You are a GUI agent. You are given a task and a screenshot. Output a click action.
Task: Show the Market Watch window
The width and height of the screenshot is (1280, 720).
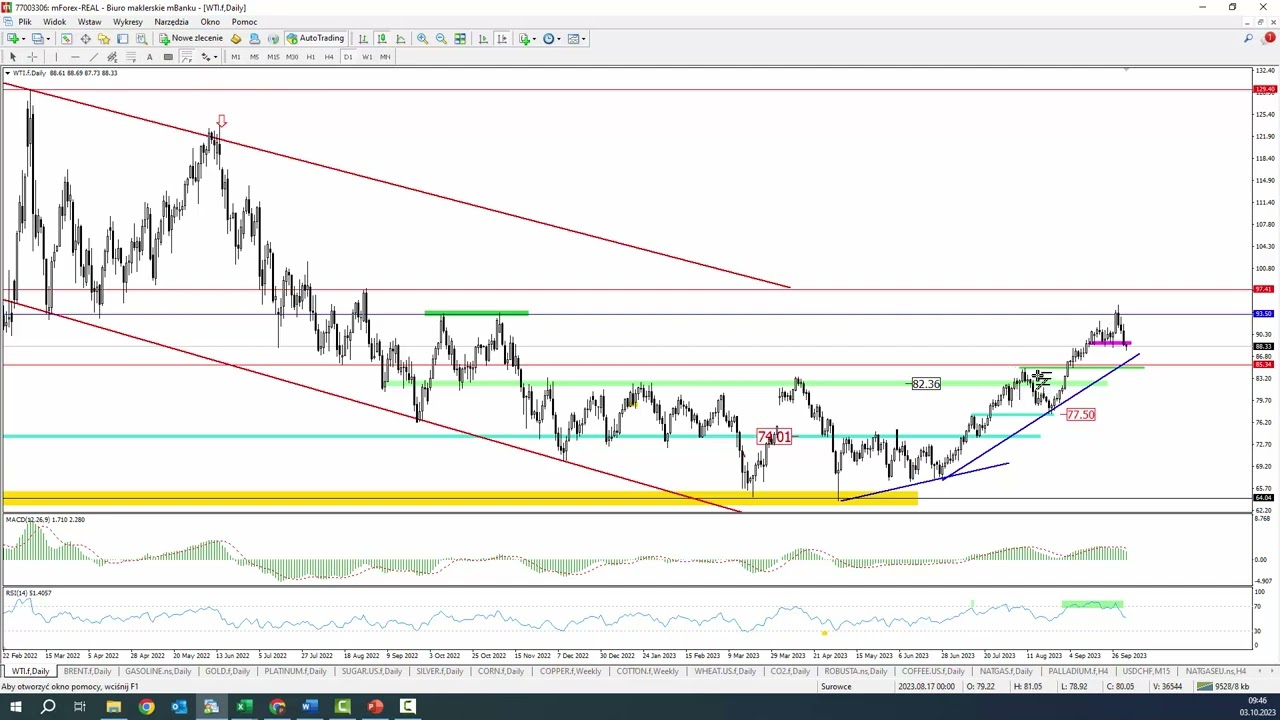pos(66,39)
